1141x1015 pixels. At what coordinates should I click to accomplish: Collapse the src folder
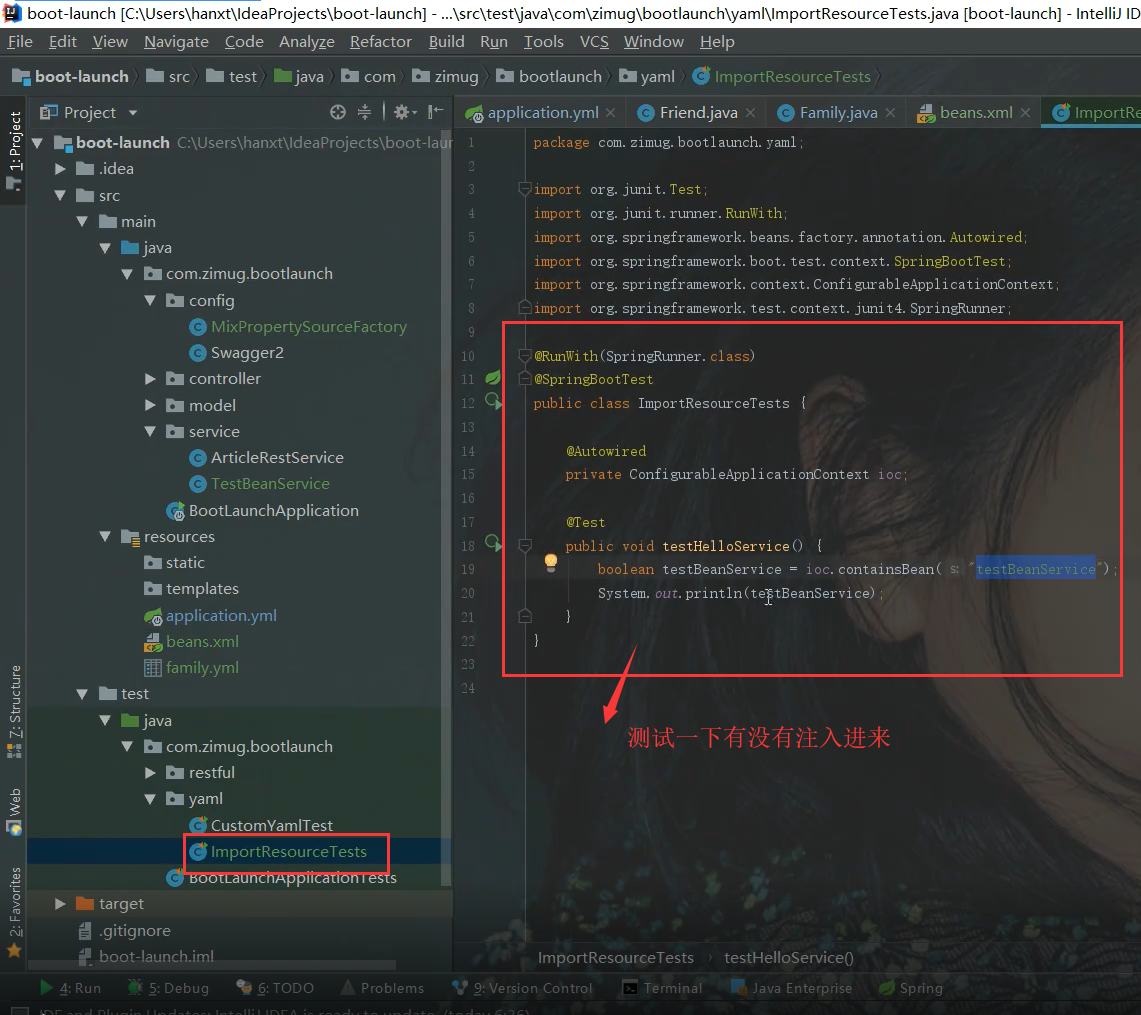(60, 195)
